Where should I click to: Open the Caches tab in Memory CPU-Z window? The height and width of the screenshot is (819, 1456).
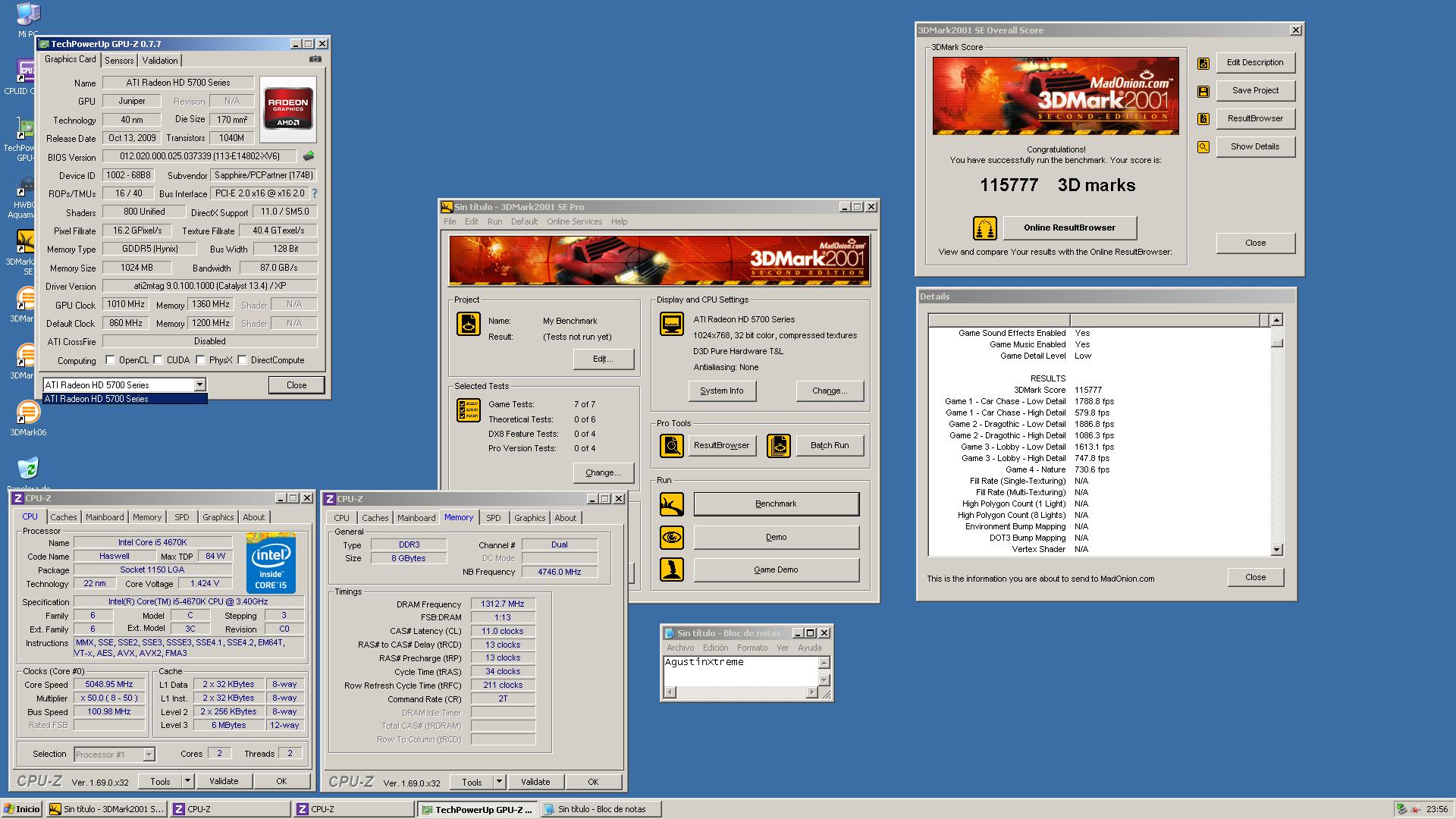375,518
